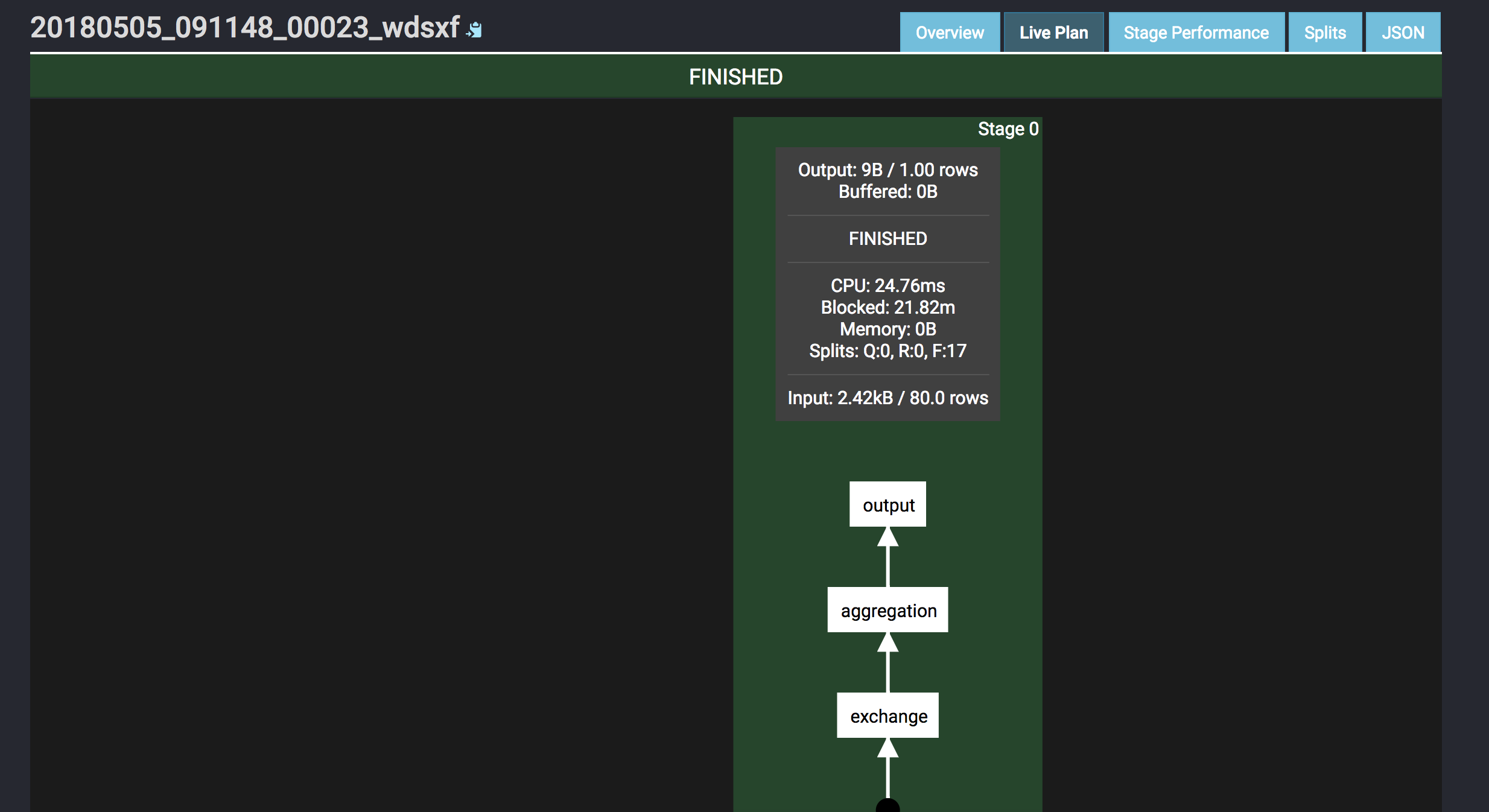Click the CPU 24.76ms stat line
This screenshot has height=812, width=1489.
coord(887,286)
